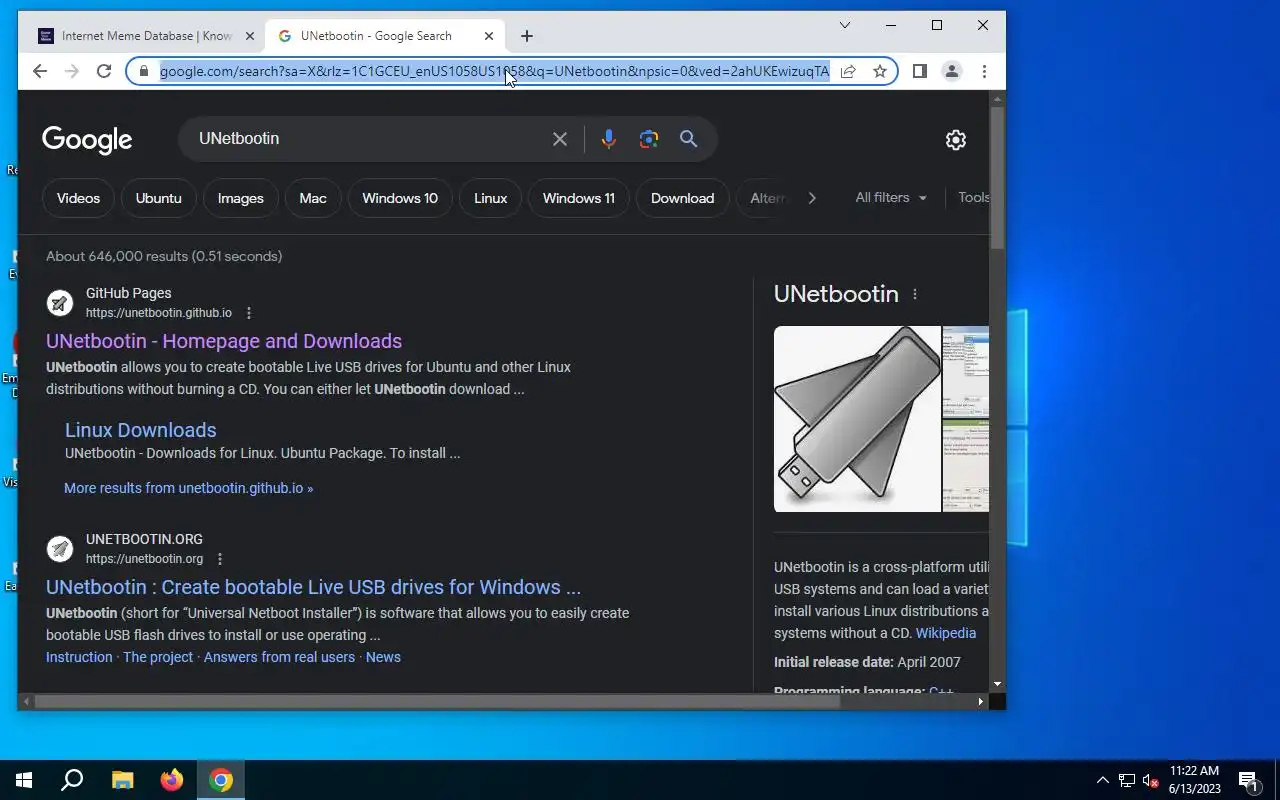Open Chrome side panel
1280x800 pixels.
[920, 71]
